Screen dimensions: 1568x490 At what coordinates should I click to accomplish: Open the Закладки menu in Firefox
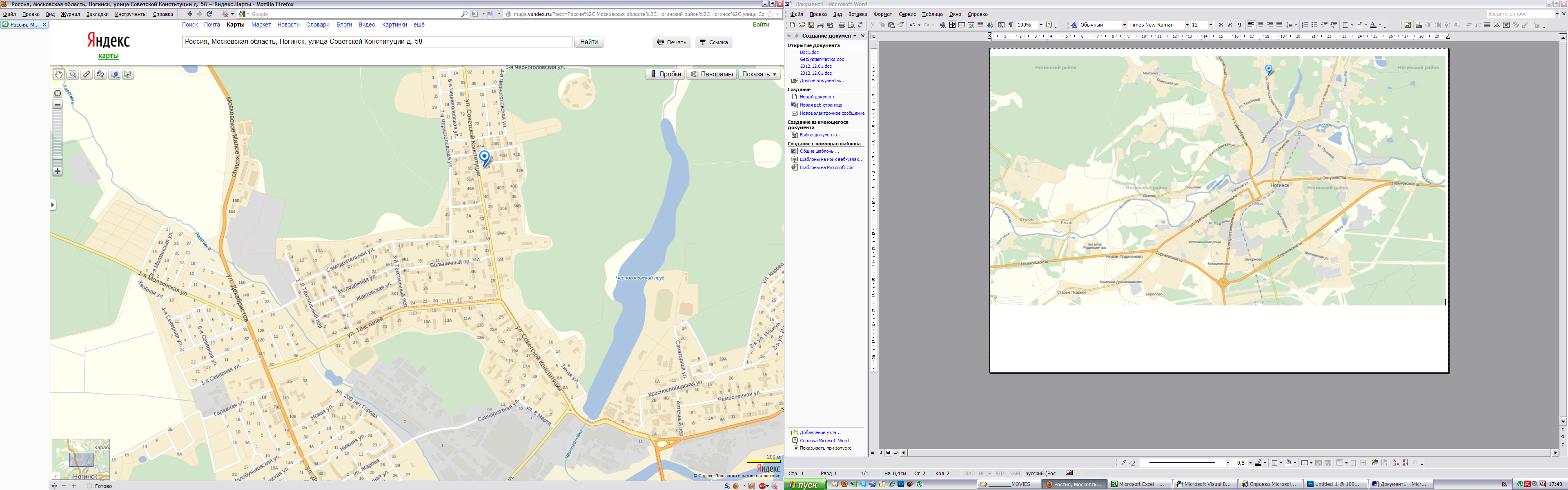98,14
